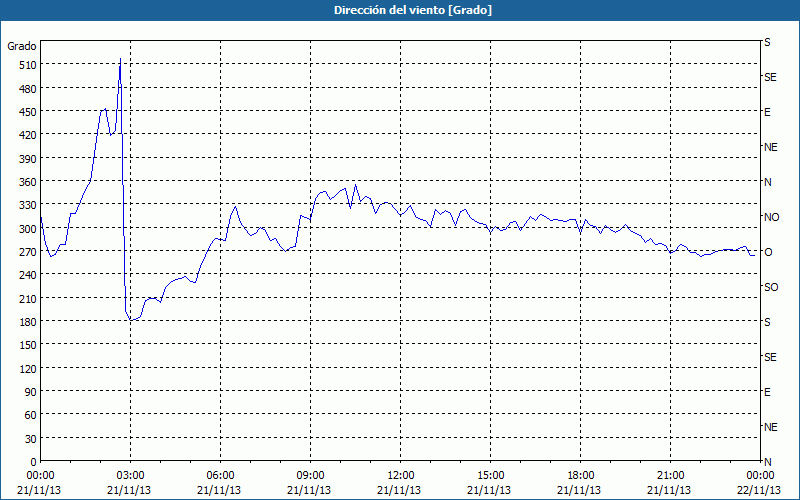Select the 180 value on the left axis
Image resolution: width=800 pixels, height=500 pixels.
[x=28, y=322]
